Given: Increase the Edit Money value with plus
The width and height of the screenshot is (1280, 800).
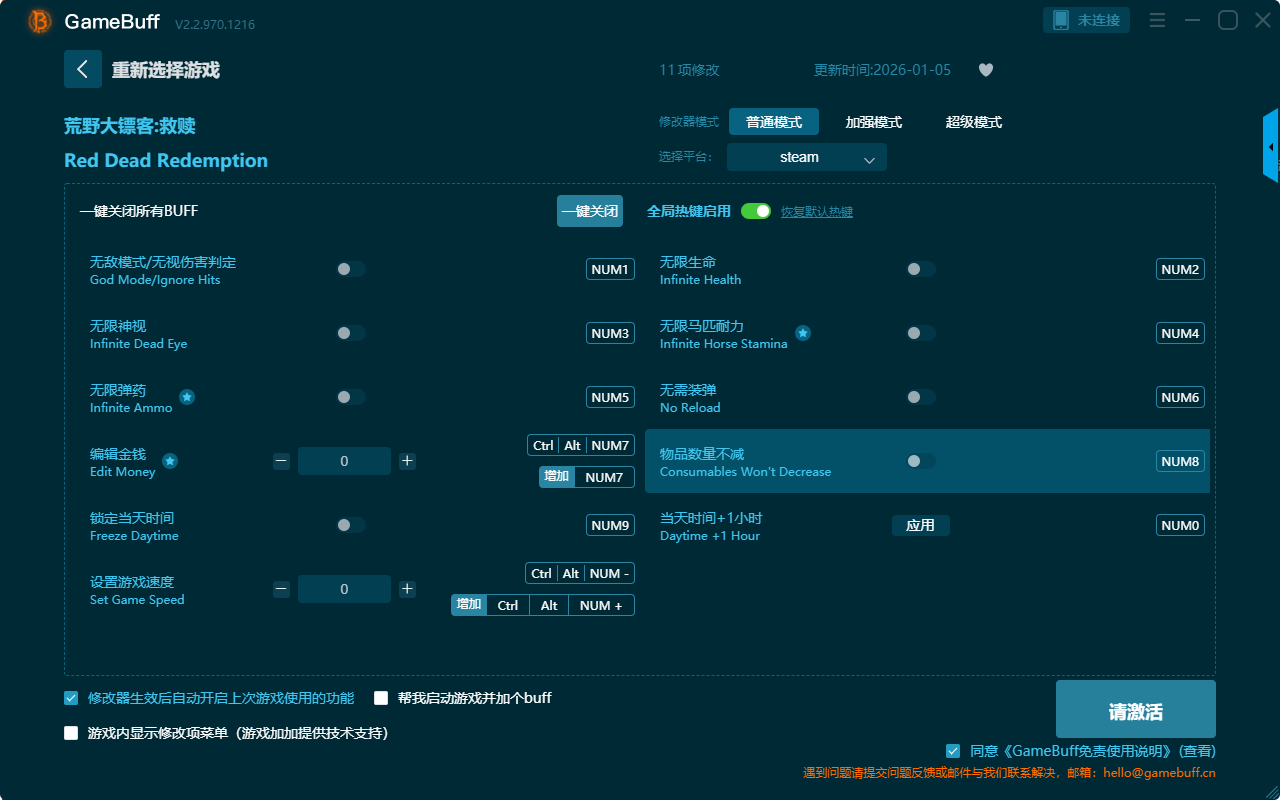Looking at the screenshot, I should tap(407, 461).
